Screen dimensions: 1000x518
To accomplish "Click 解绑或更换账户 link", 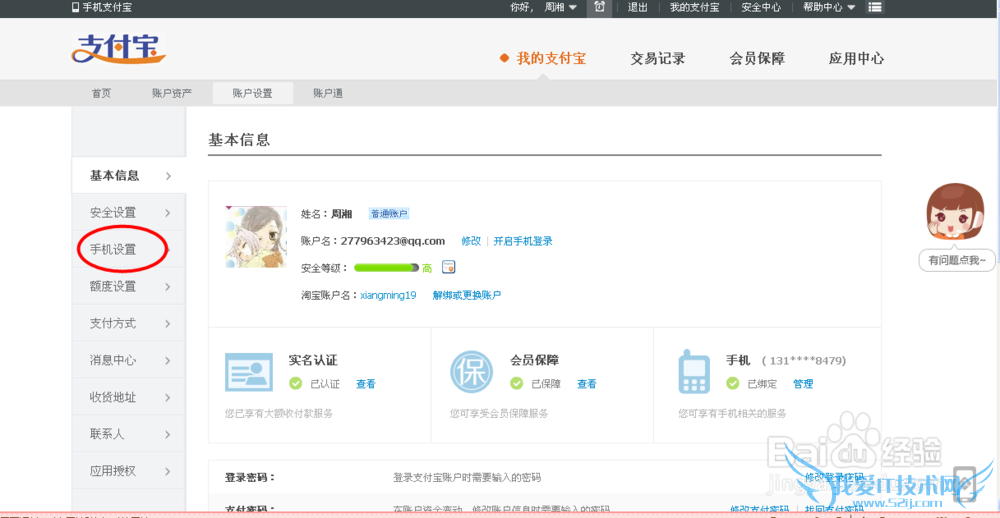I will (466, 295).
